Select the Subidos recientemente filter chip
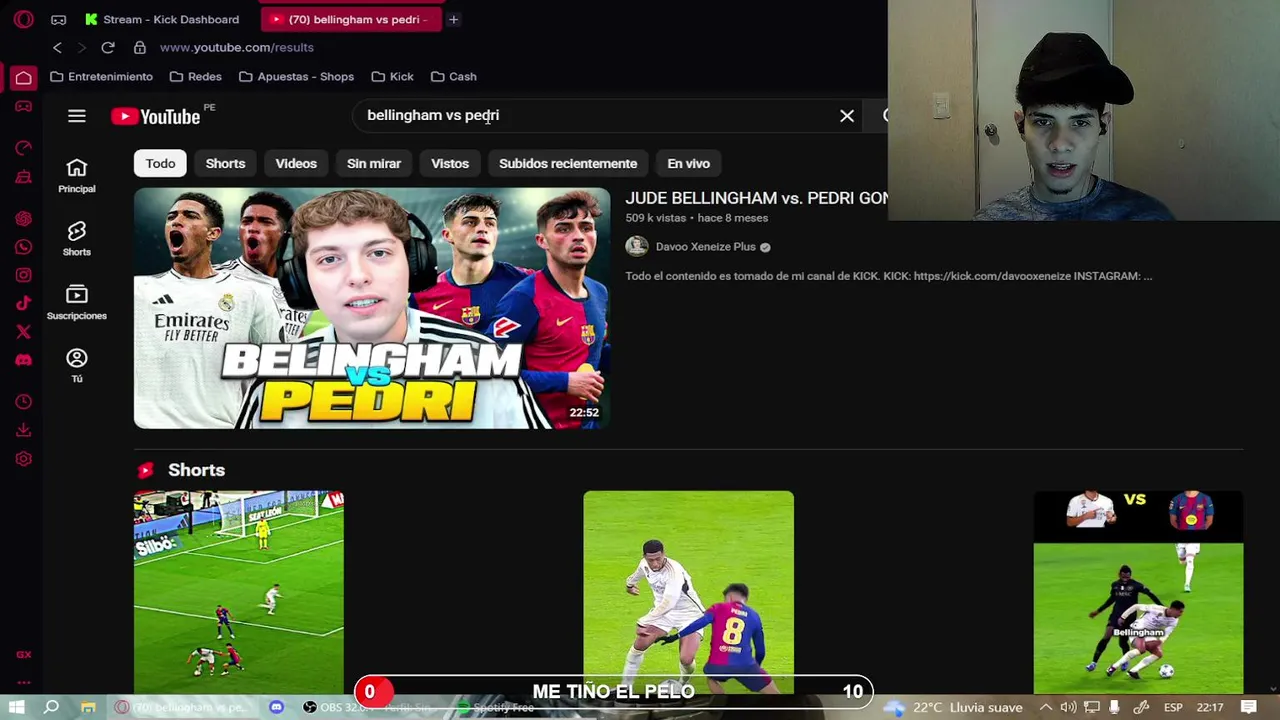 (x=568, y=163)
